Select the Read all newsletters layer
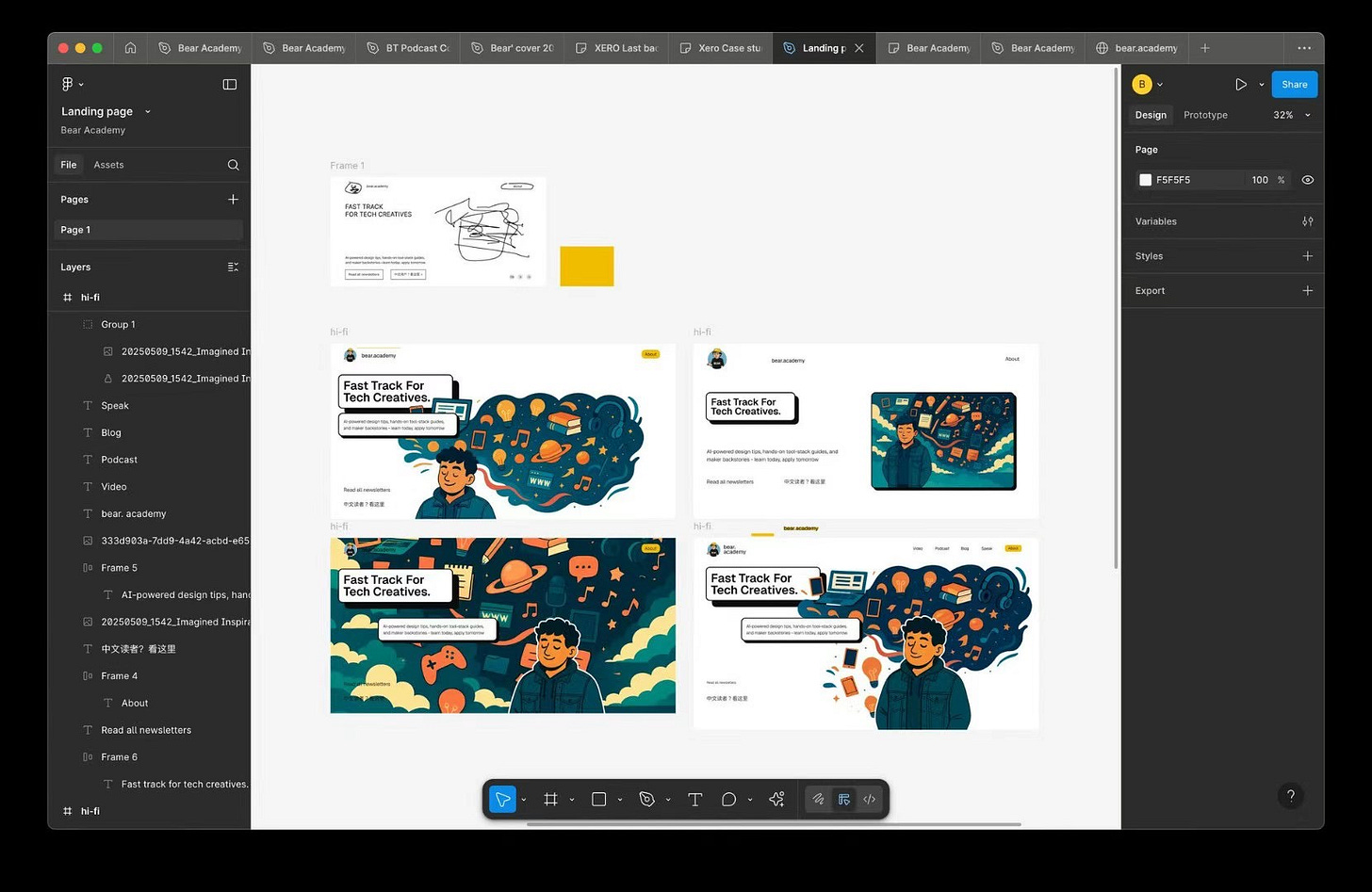The height and width of the screenshot is (892, 1372). [149, 730]
